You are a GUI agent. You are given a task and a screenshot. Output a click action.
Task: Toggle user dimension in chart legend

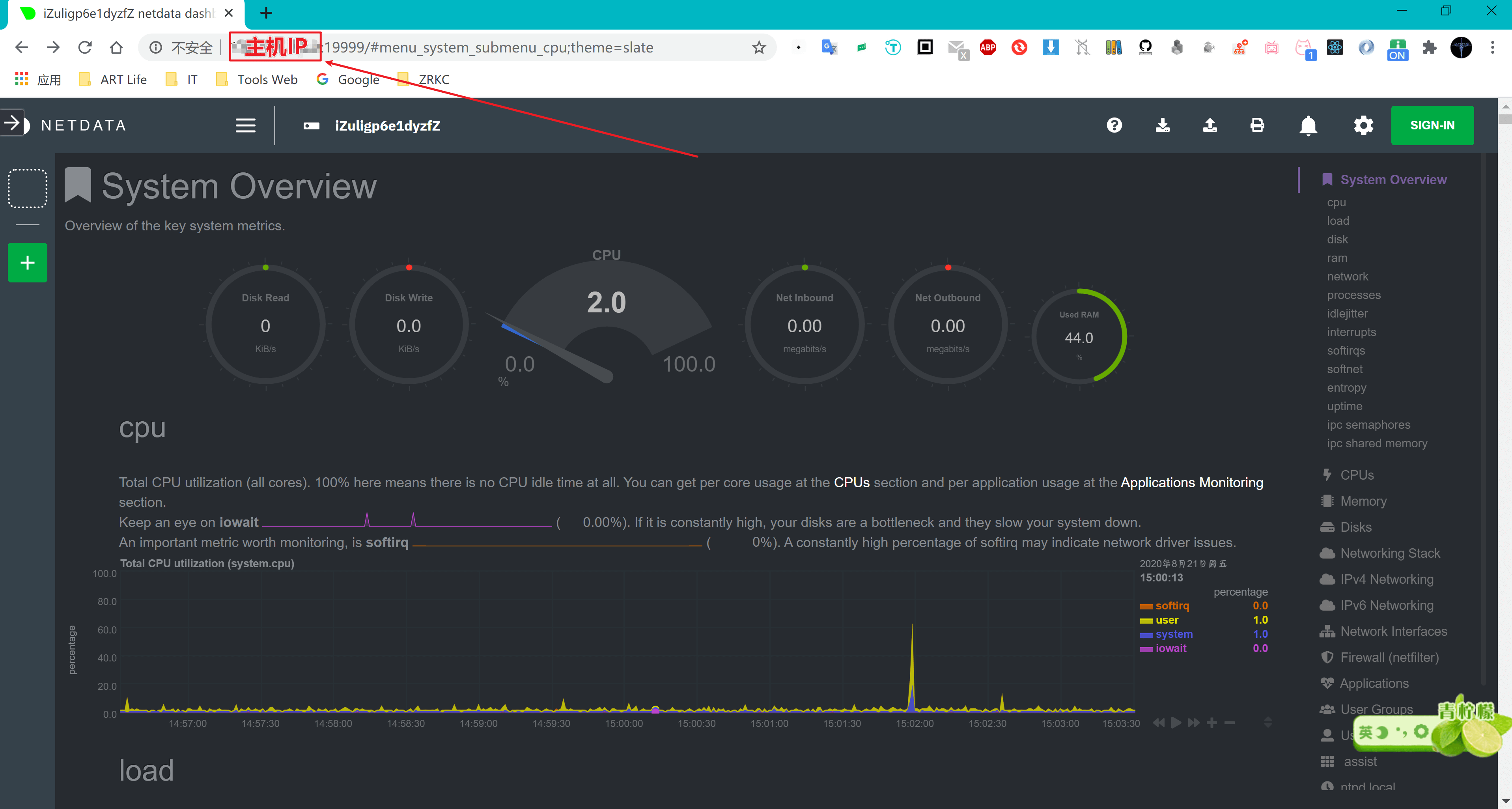pos(1166,619)
